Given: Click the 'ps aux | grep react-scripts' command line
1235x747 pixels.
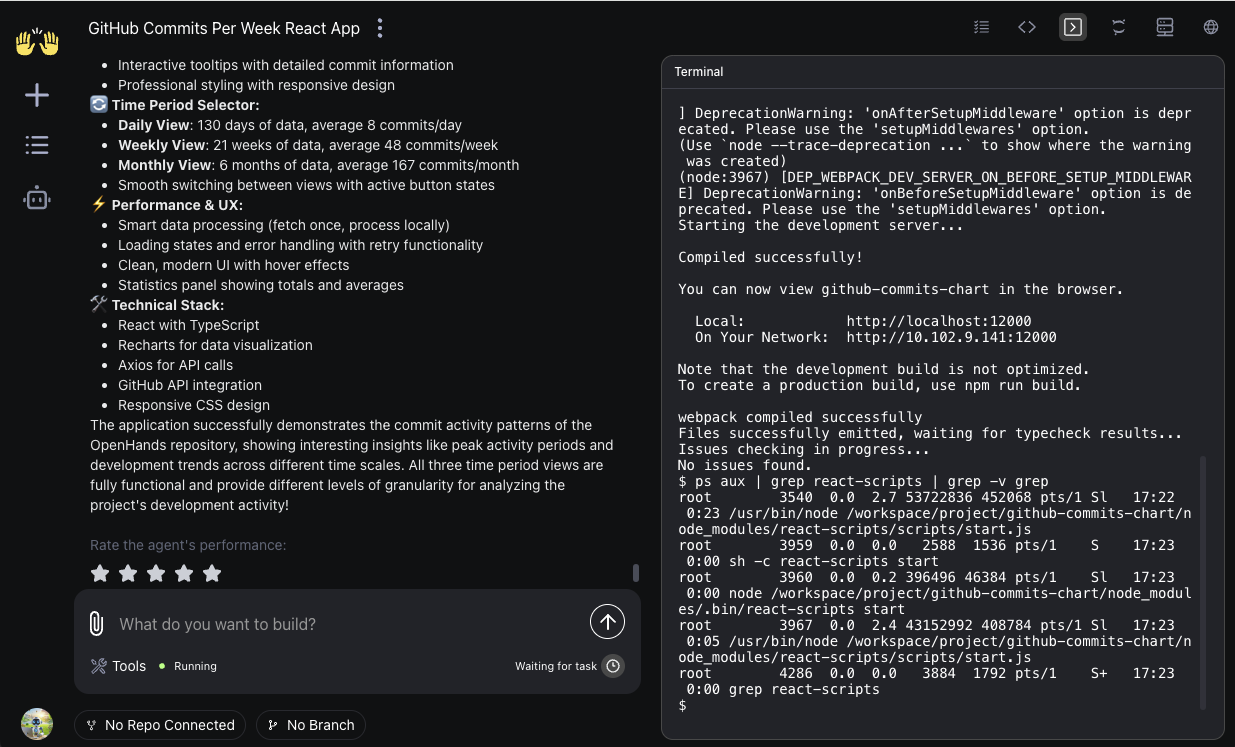Looking at the screenshot, I should click(x=863, y=481).
